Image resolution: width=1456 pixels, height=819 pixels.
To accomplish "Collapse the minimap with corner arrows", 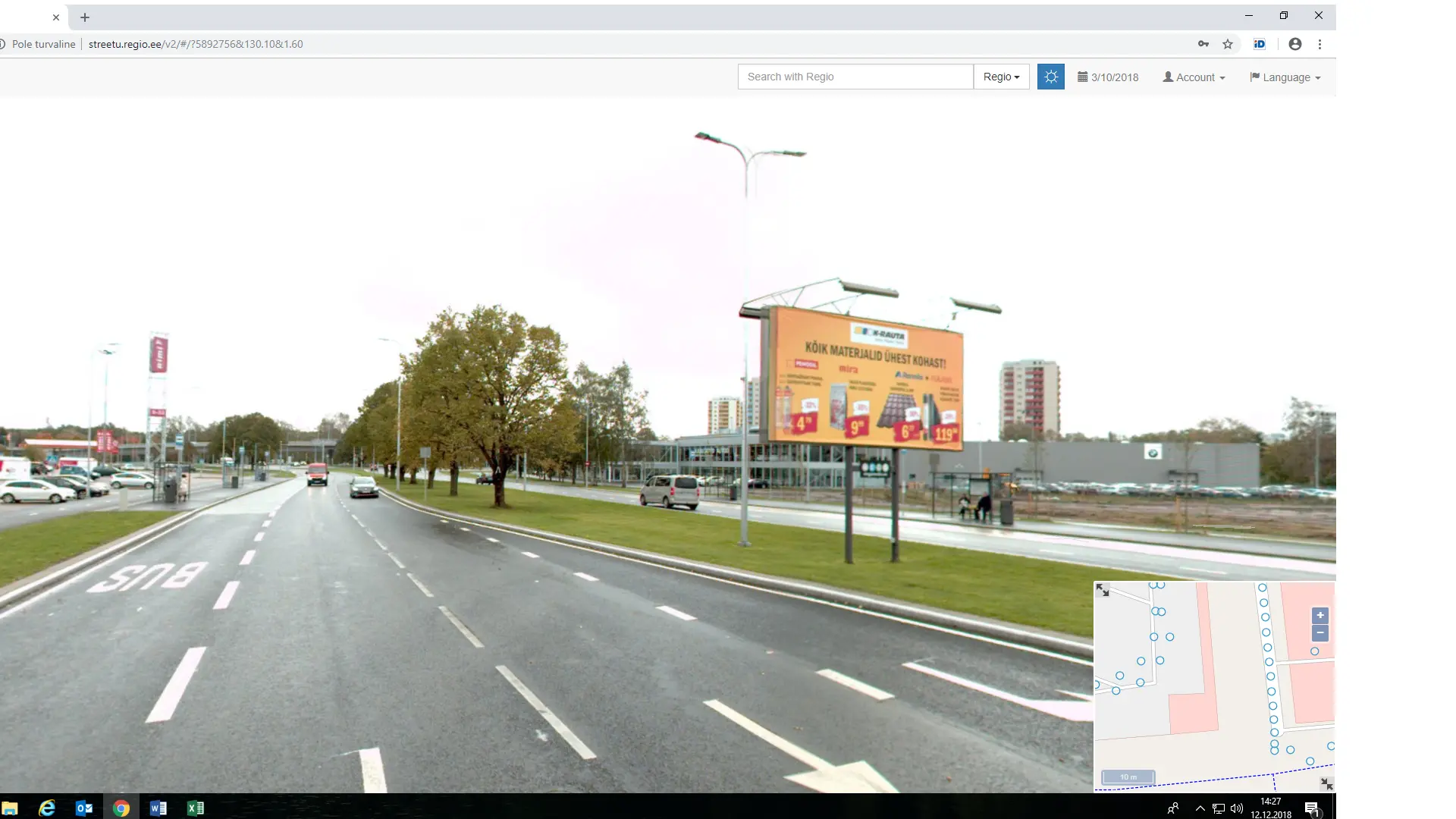I will (1326, 783).
